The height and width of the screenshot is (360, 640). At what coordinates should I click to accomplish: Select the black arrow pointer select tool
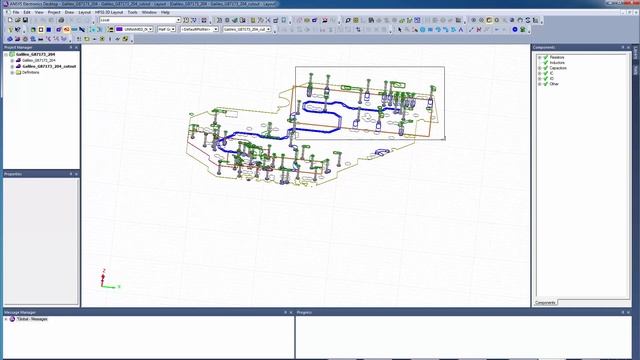(400, 29)
